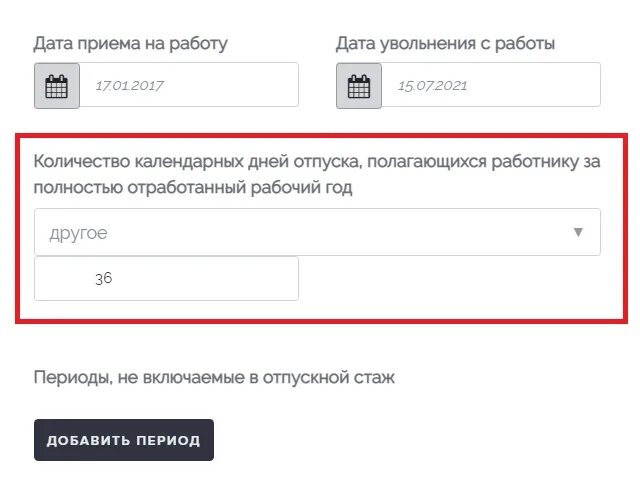Click the calendar button beside 17.01.2017
Screen dimensions: 640x484
(57, 85)
